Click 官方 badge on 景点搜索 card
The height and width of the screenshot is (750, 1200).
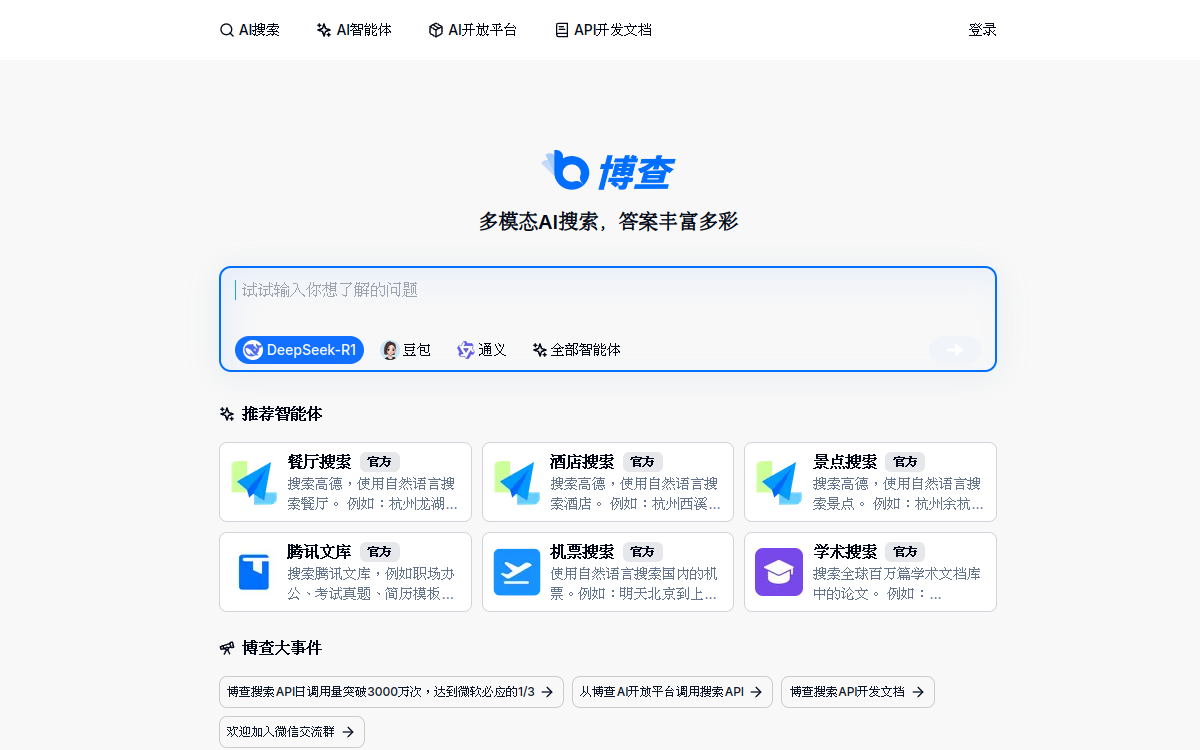(905, 462)
